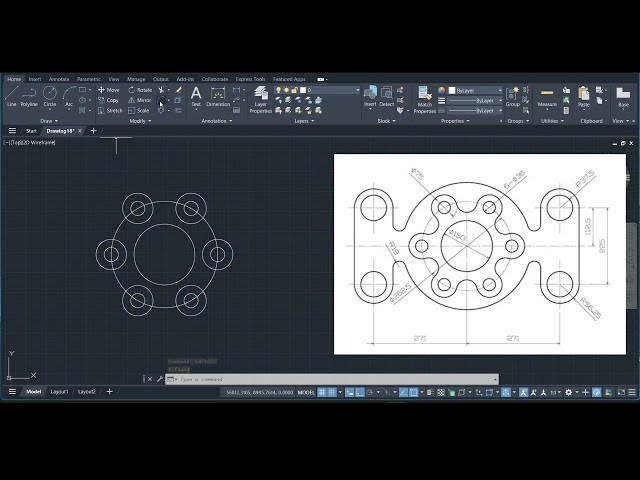Screen dimensions: 640x480
Task: Open the Parametric ribbon tab
Action: [89, 79]
